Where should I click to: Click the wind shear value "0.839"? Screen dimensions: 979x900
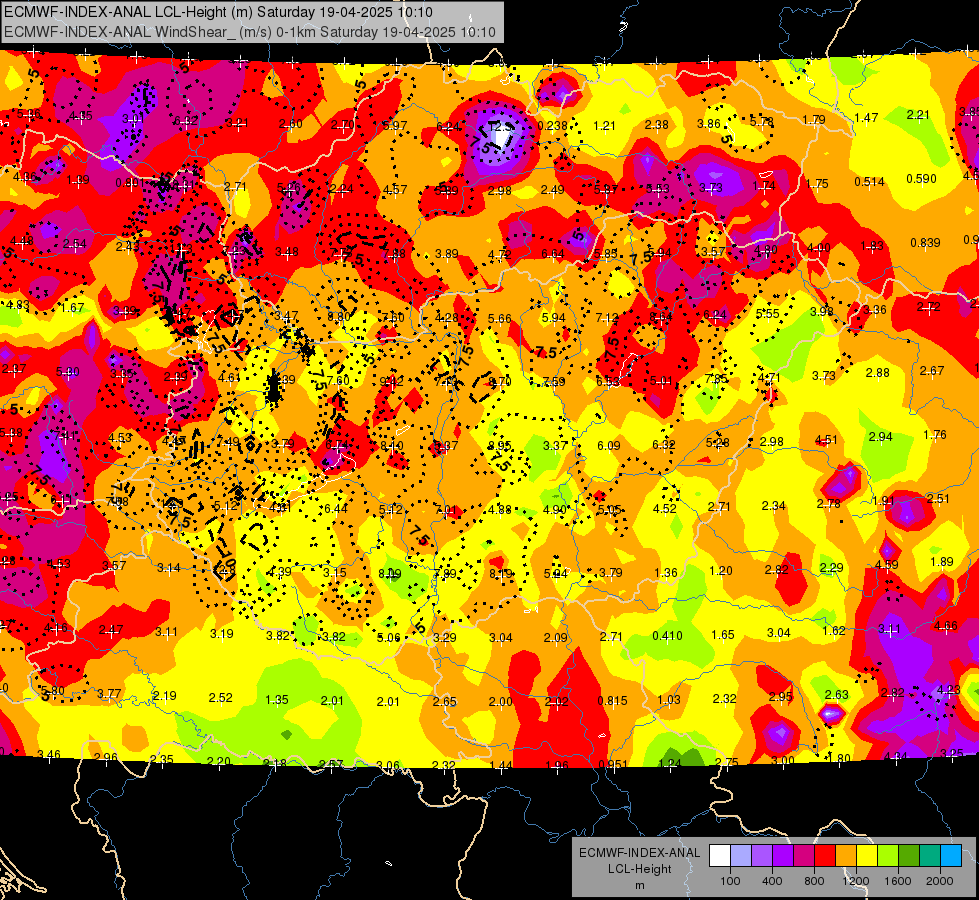click(925, 243)
